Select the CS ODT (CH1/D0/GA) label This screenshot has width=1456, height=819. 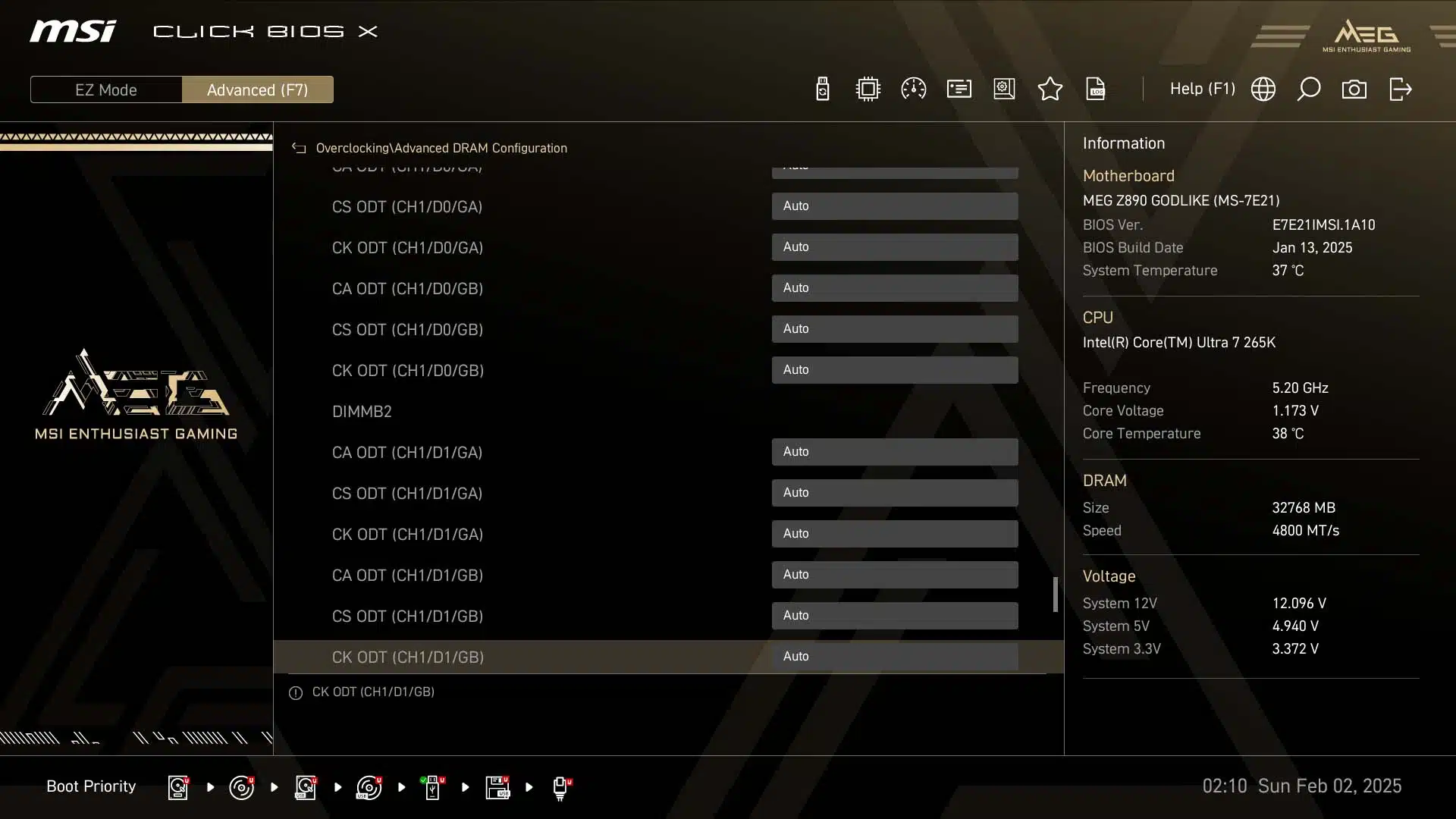point(407,207)
